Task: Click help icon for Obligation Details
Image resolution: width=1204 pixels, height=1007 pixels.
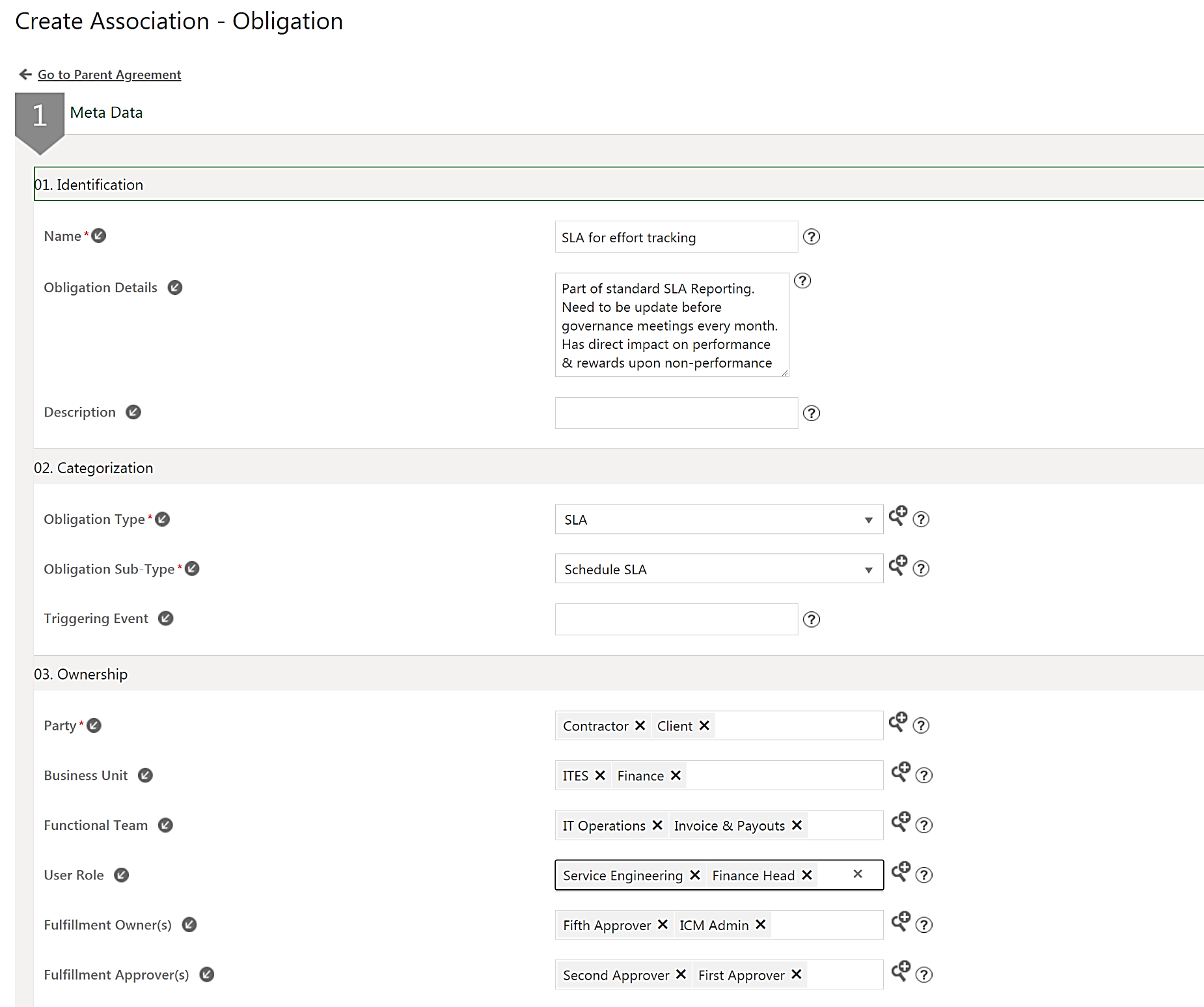Action: click(x=802, y=281)
